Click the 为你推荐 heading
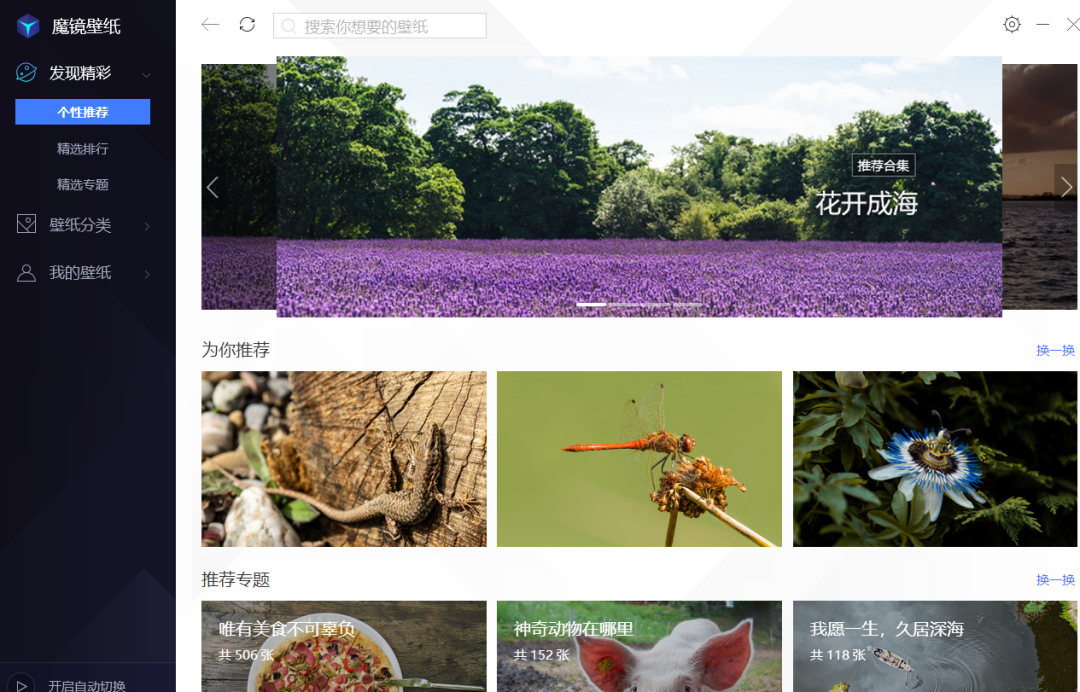 [235, 350]
